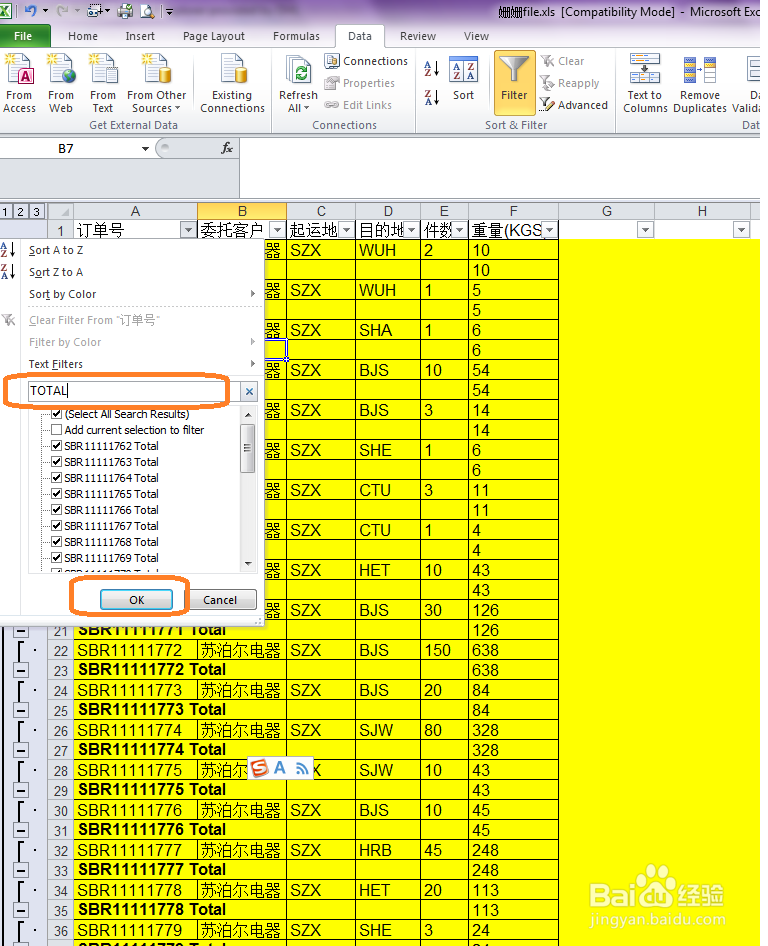The image size is (768, 946).
Task: Open the 委托客户 column filter dropdown
Action: coord(277,230)
